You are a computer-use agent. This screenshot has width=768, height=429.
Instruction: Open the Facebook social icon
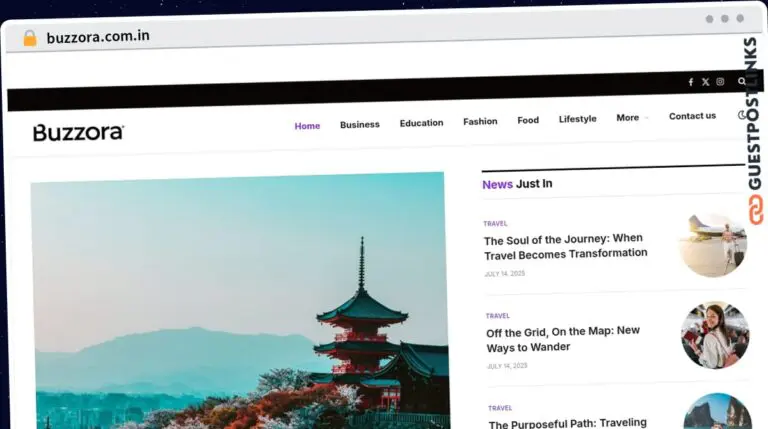click(x=690, y=82)
